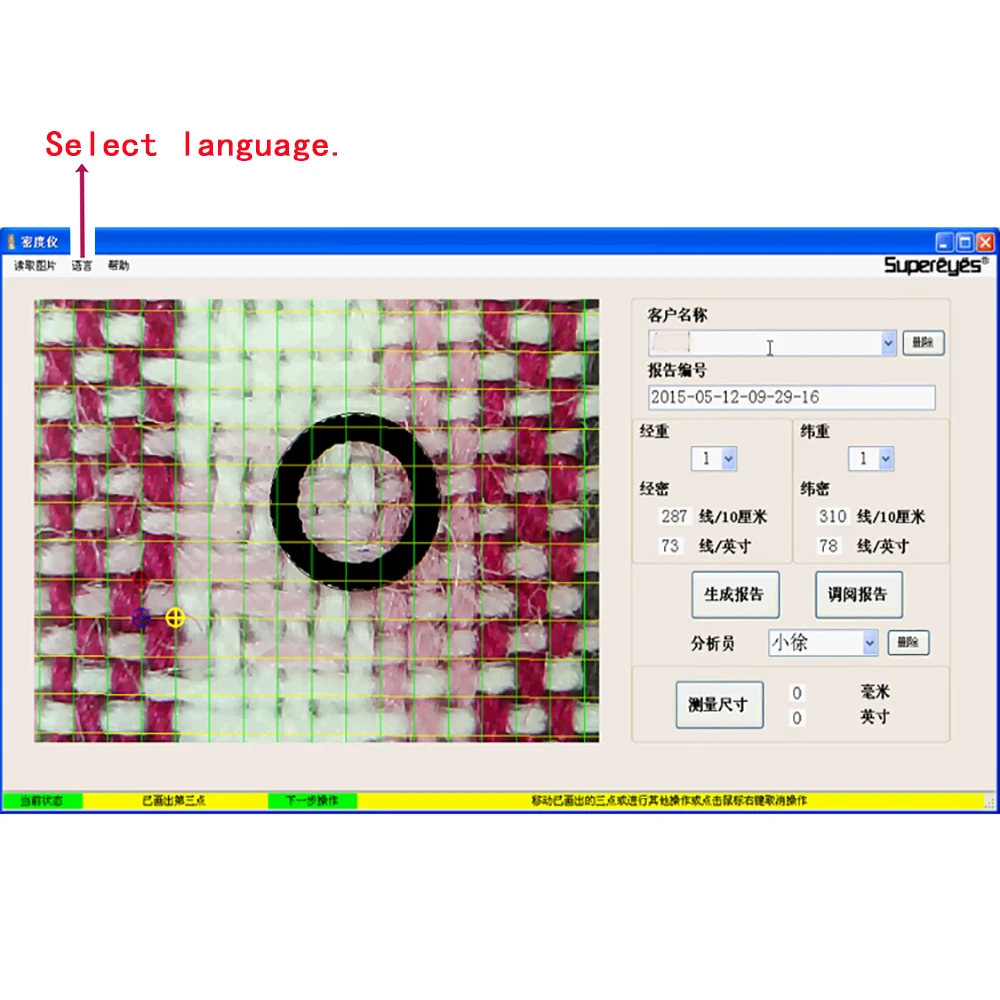1000x1000 pixels.
Task: Click the blue crosshair marker on fabric
Action: pyautogui.click(x=141, y=617)
